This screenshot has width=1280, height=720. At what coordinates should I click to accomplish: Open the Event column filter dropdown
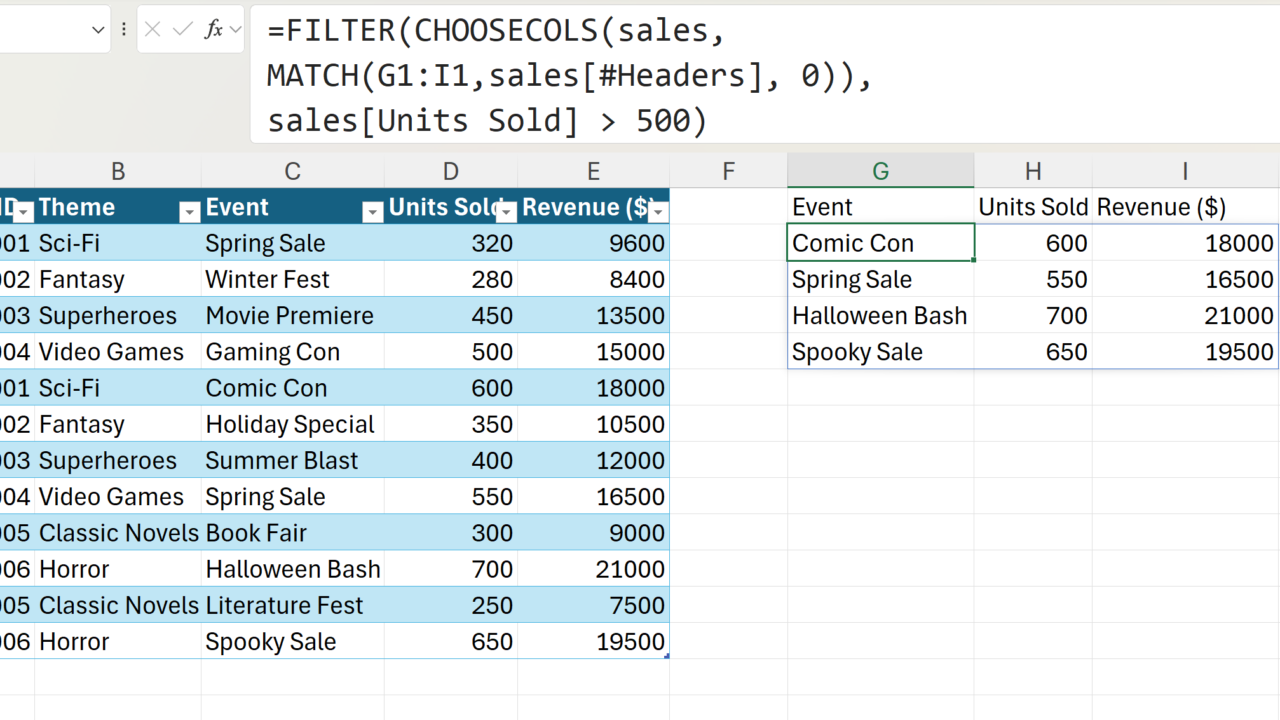pos(372,211)
